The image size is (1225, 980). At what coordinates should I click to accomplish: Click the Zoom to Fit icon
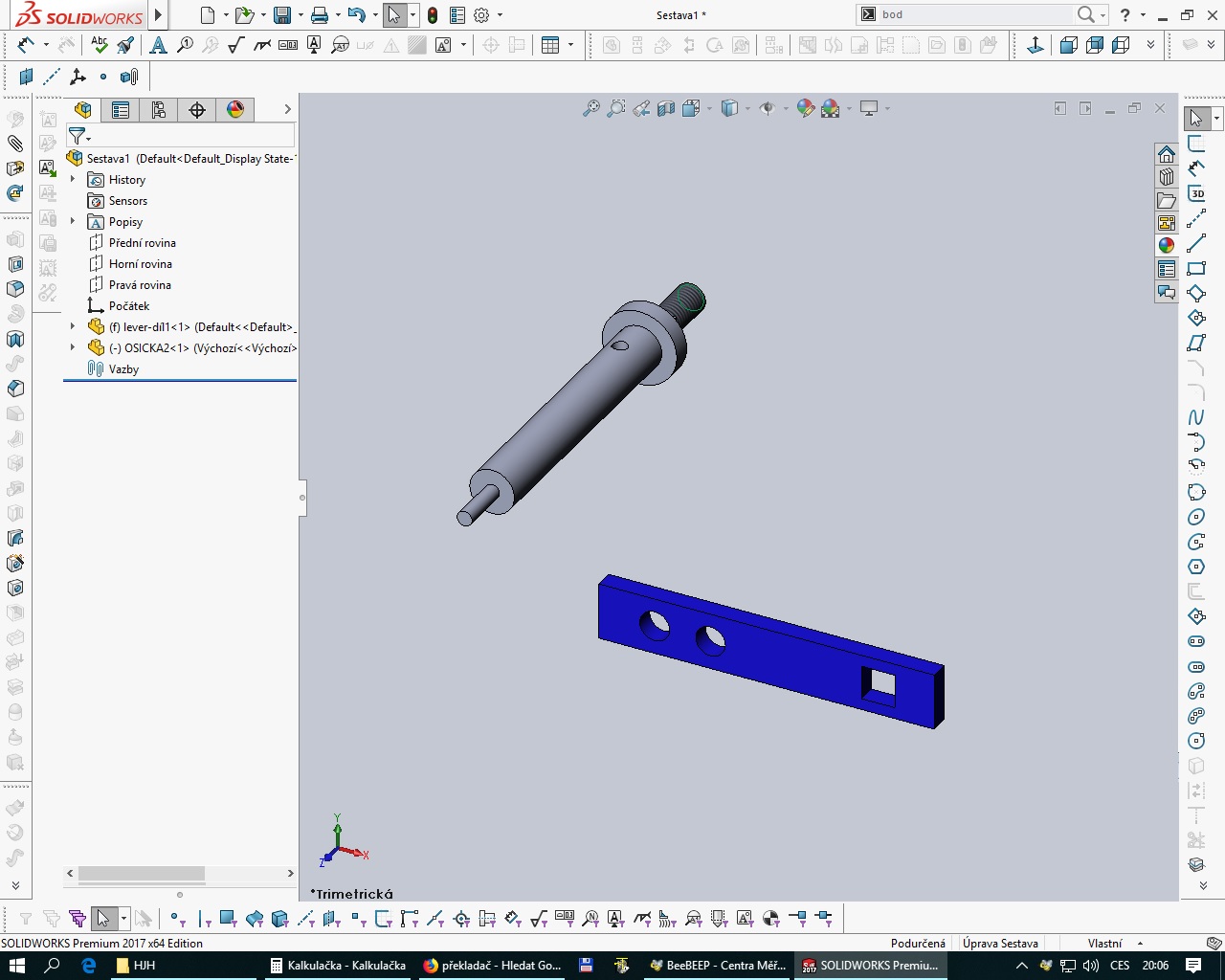click(591, 108)
